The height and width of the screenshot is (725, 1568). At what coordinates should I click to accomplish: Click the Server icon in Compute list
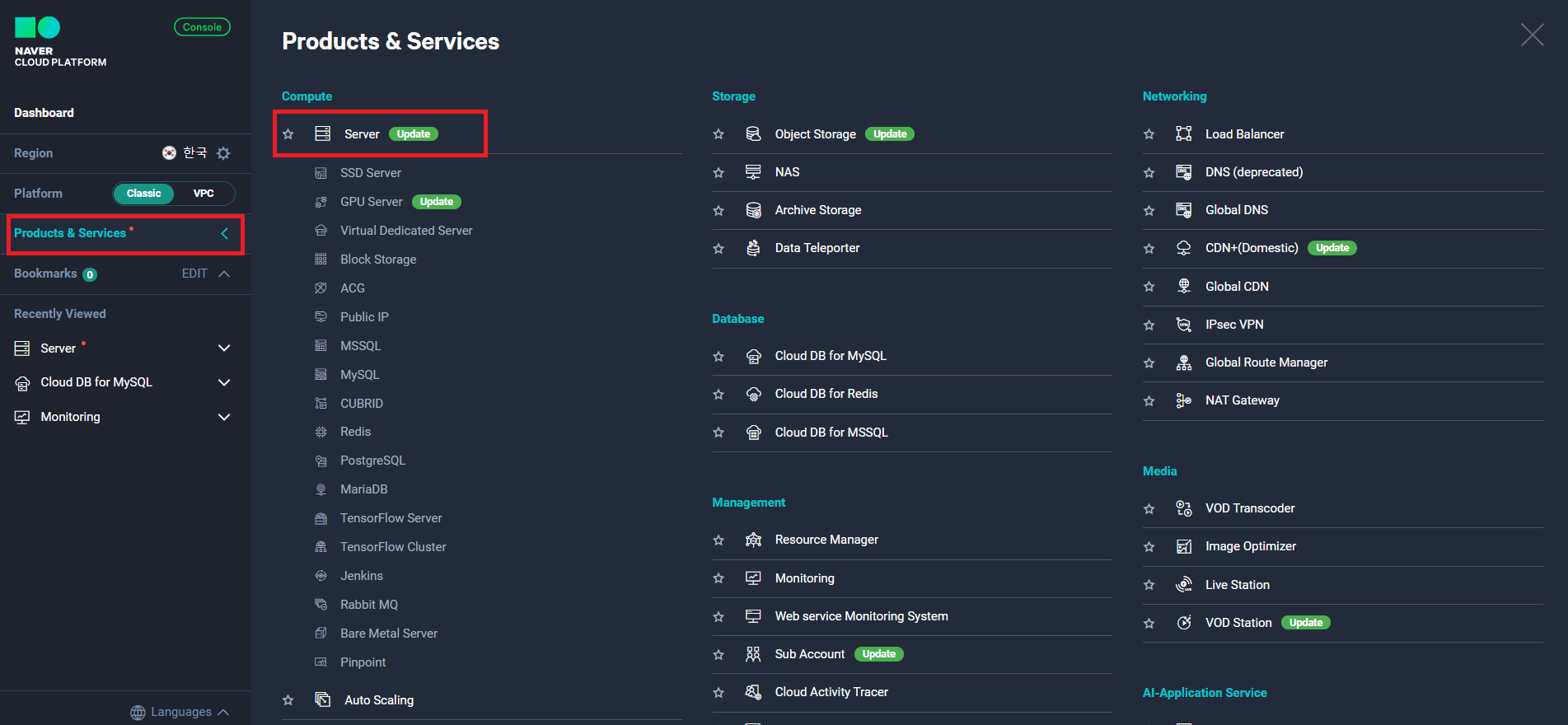click(x=323, y=133)
